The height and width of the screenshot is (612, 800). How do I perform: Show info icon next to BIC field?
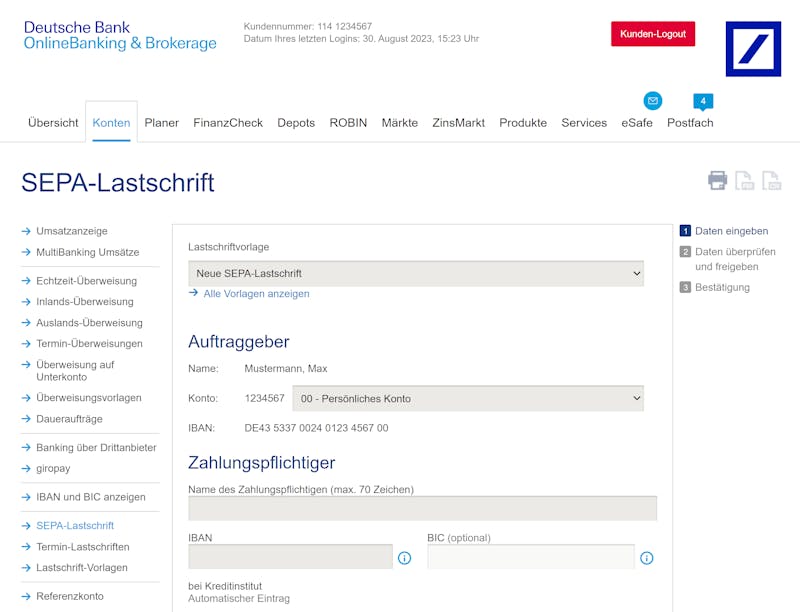(x=646, y=558)
